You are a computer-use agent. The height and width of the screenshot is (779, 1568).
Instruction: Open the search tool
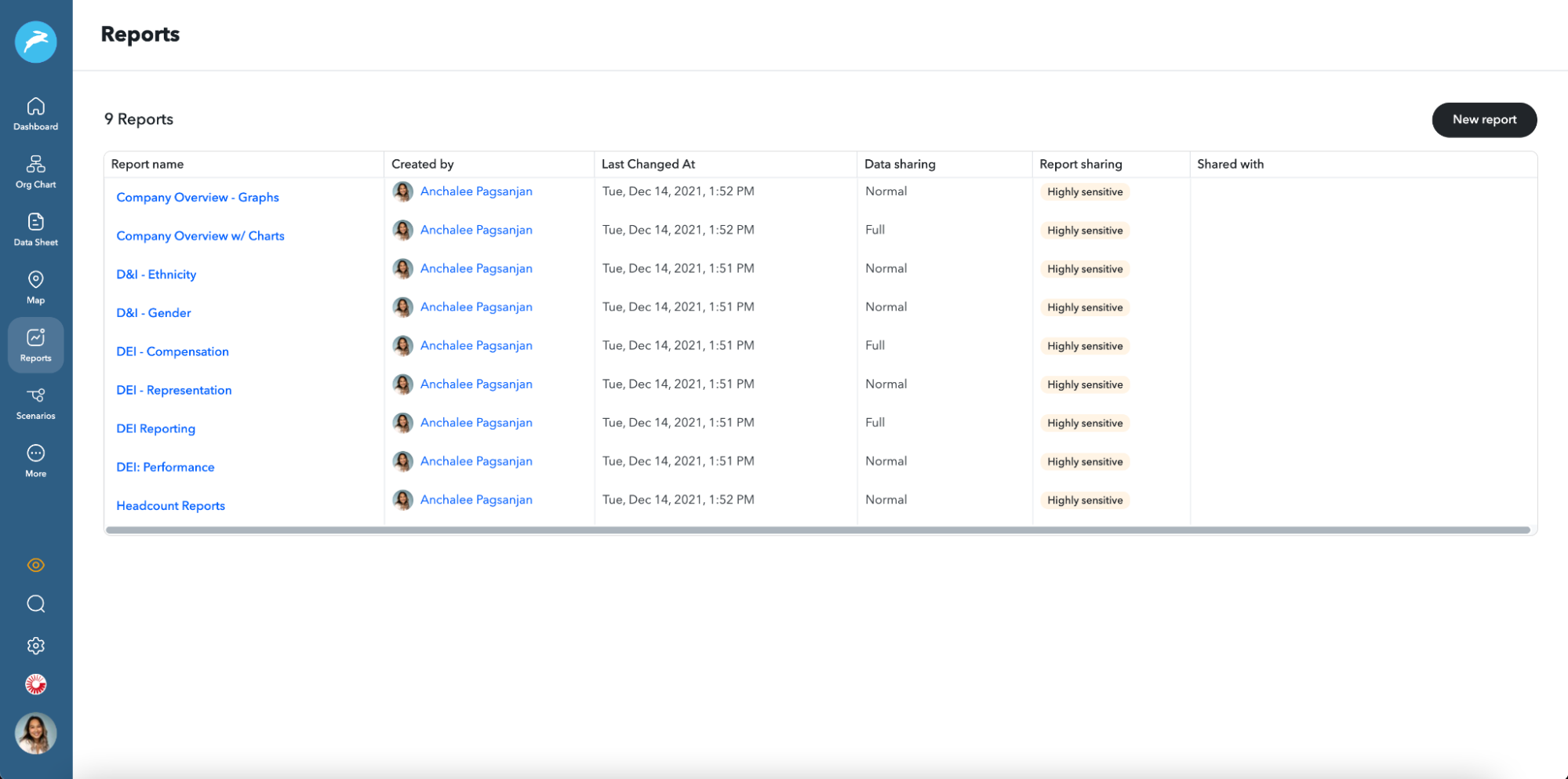[35, 604]
